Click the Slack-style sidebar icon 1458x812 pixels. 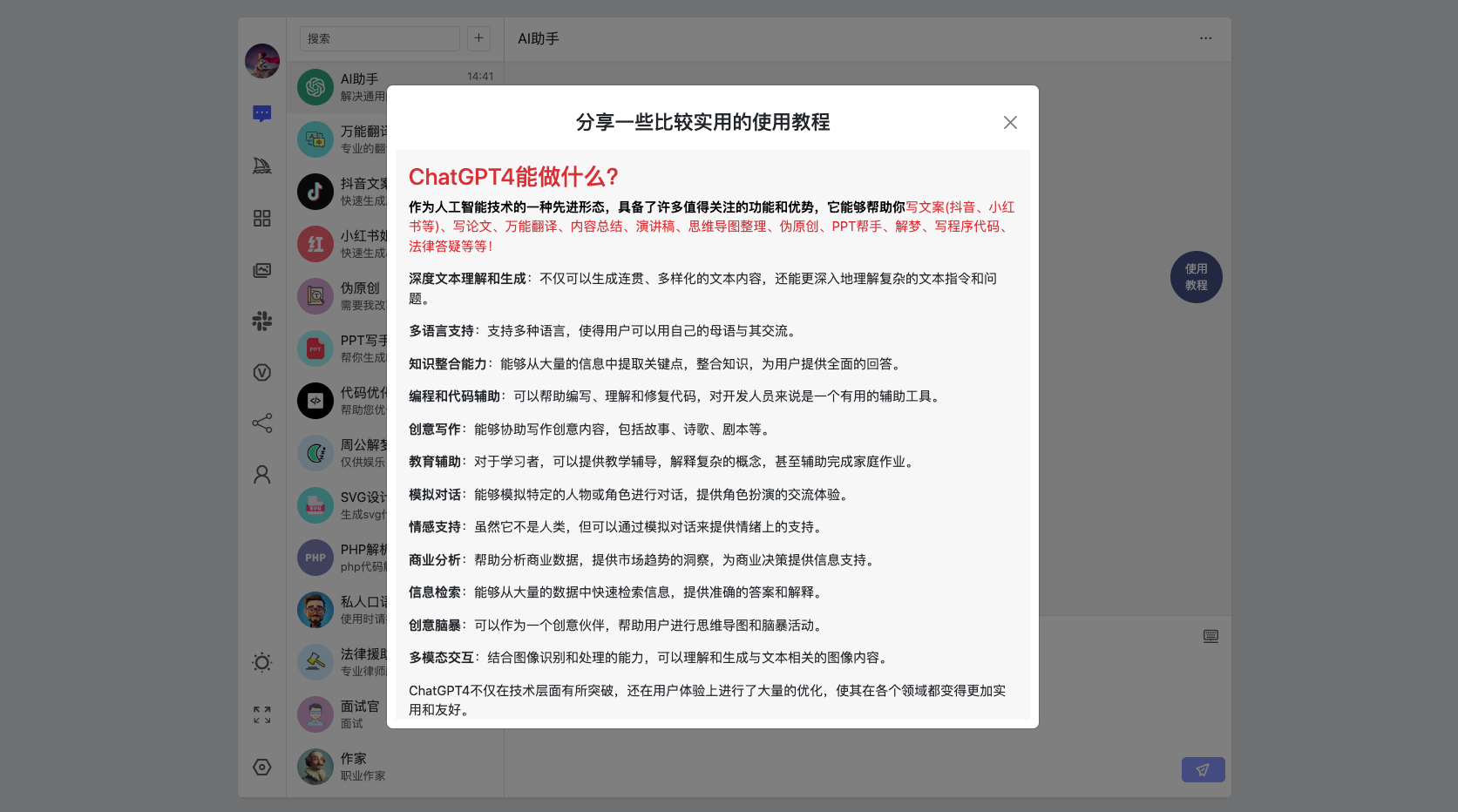pyautogui.click(x=262, y=321)
